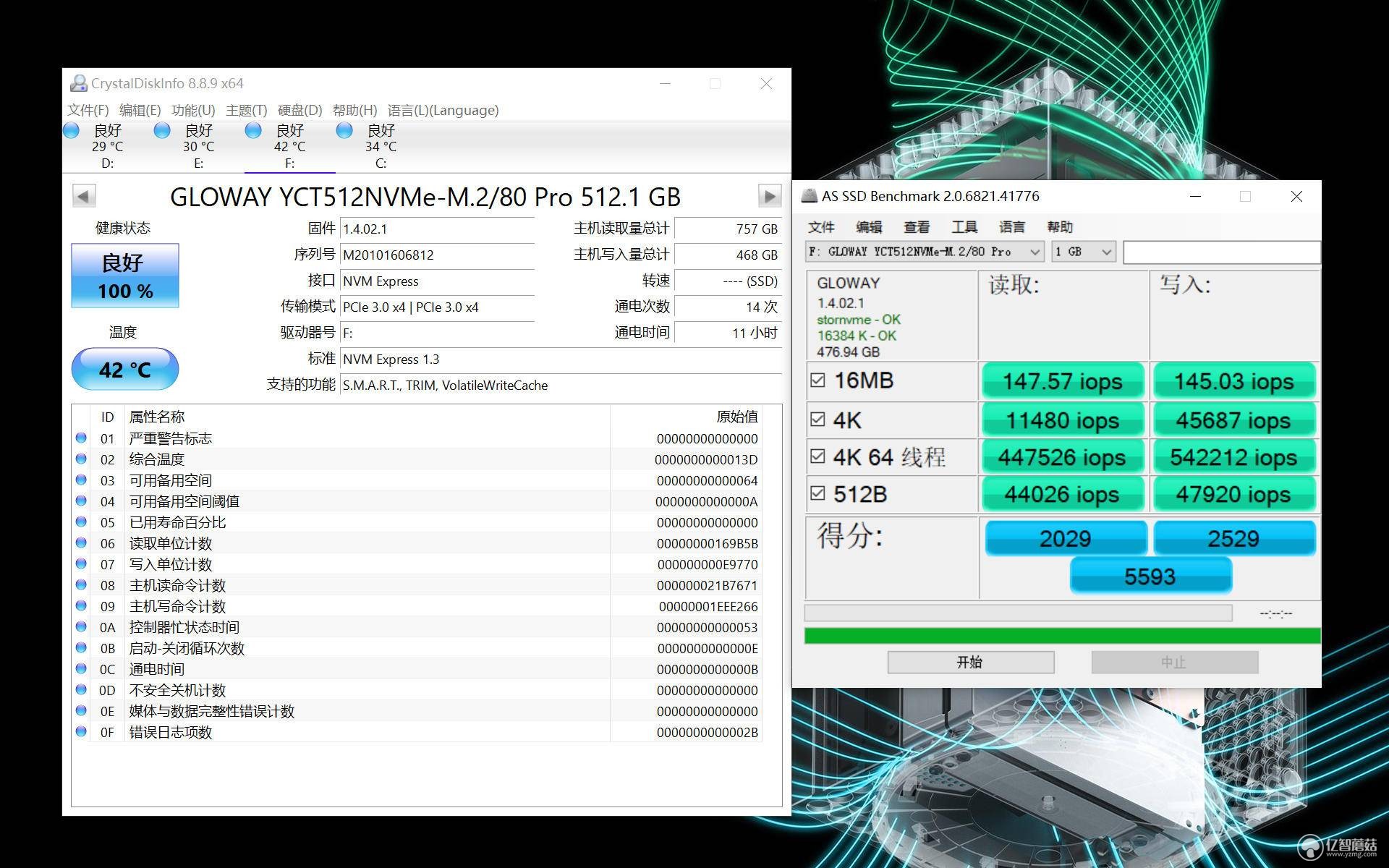Click the 4K write result 45687 iops
The width and height of the screenshot is (1389, 868).
point(1233,420)
